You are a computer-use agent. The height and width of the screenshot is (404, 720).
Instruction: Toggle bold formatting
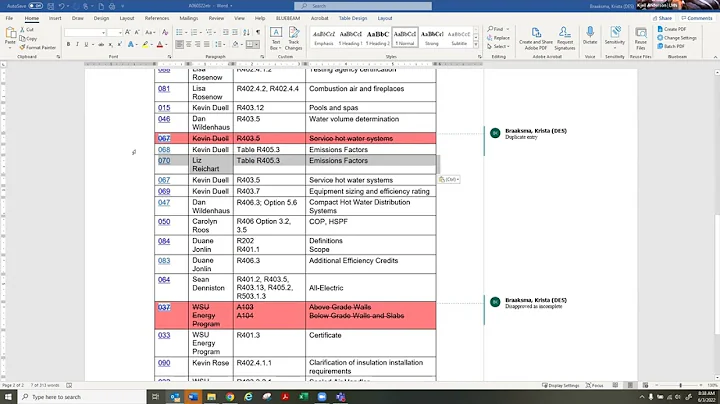click(68, 44)
